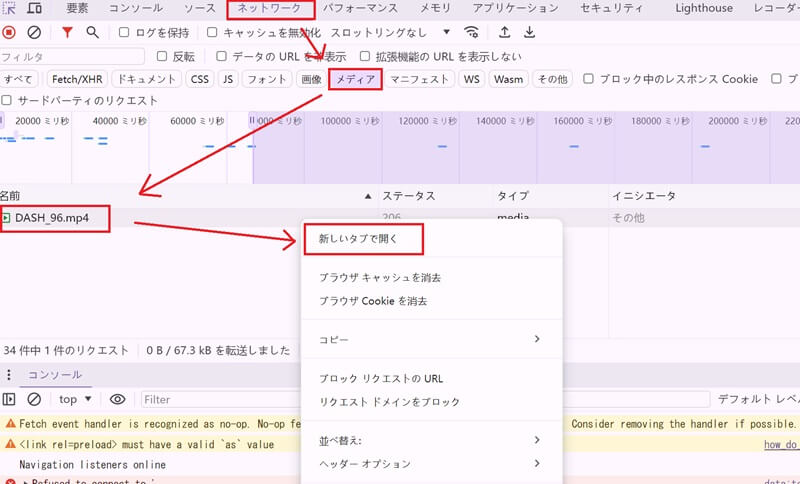Open スロットリングなし throttling dropdown
Viewport: 800px width, 484px height.
click(391, 33)
